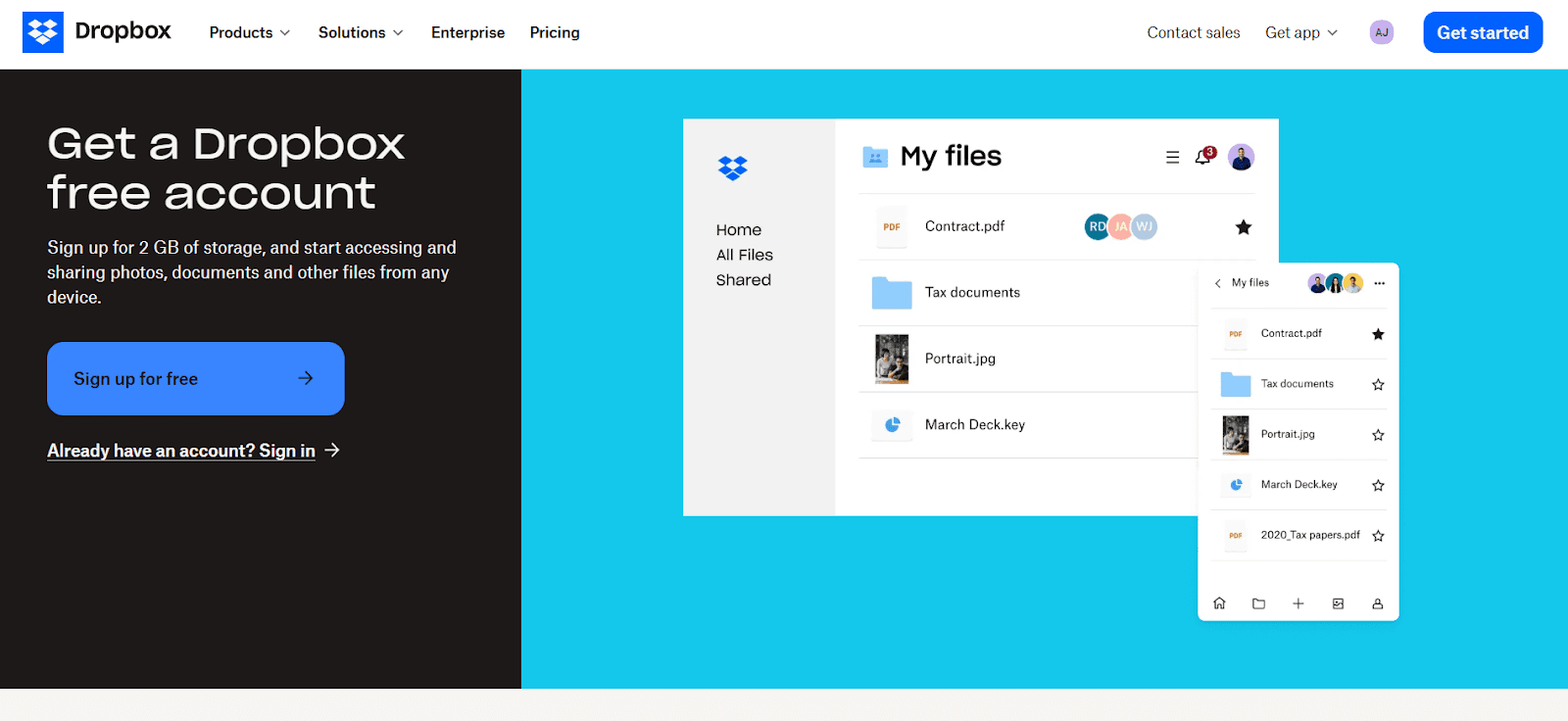Screen dimensions: 1568x721
Task: Click Contract.pdf PDF icon in large panel
Action: 892,226
